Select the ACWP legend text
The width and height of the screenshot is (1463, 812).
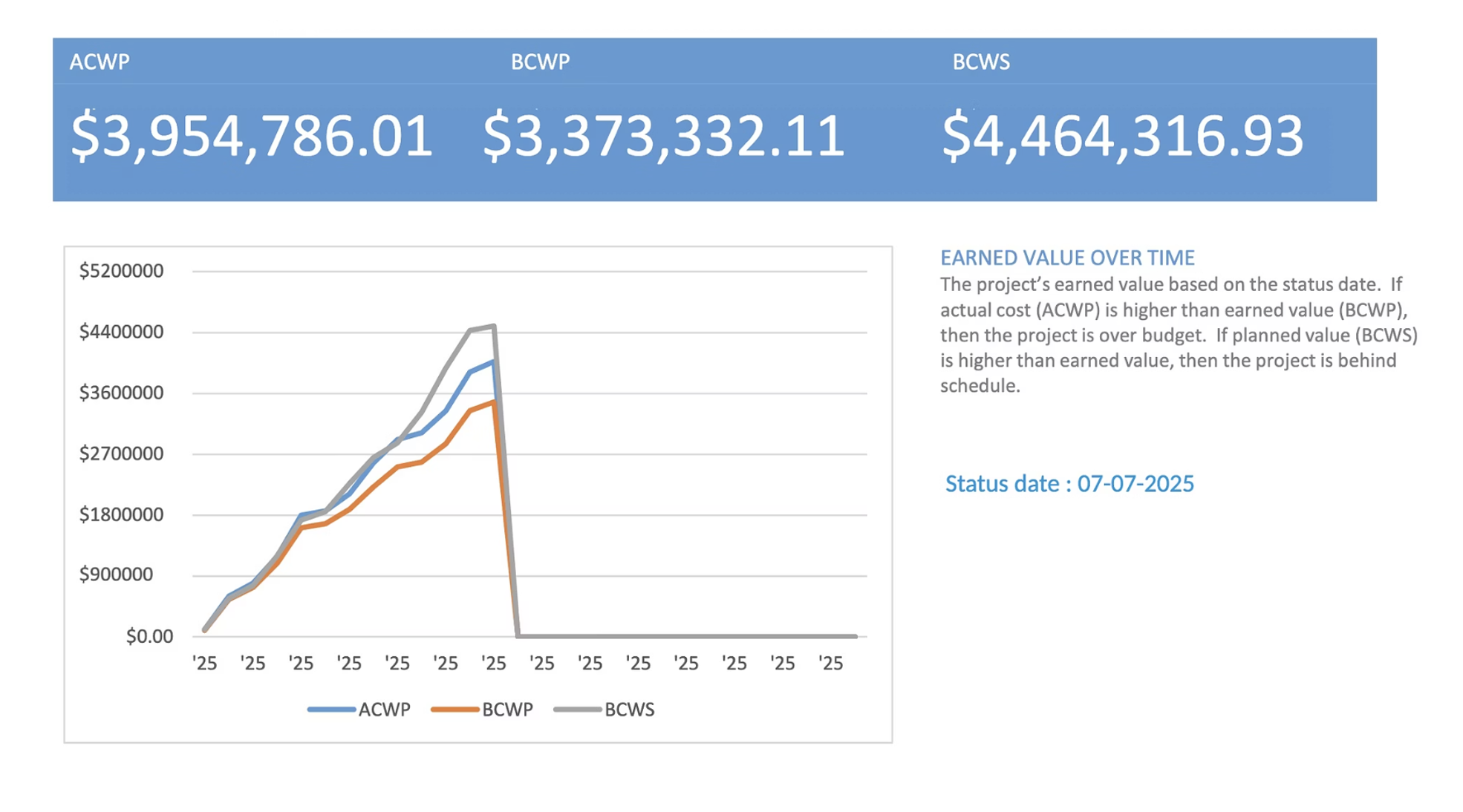click(x=384, y=710)
